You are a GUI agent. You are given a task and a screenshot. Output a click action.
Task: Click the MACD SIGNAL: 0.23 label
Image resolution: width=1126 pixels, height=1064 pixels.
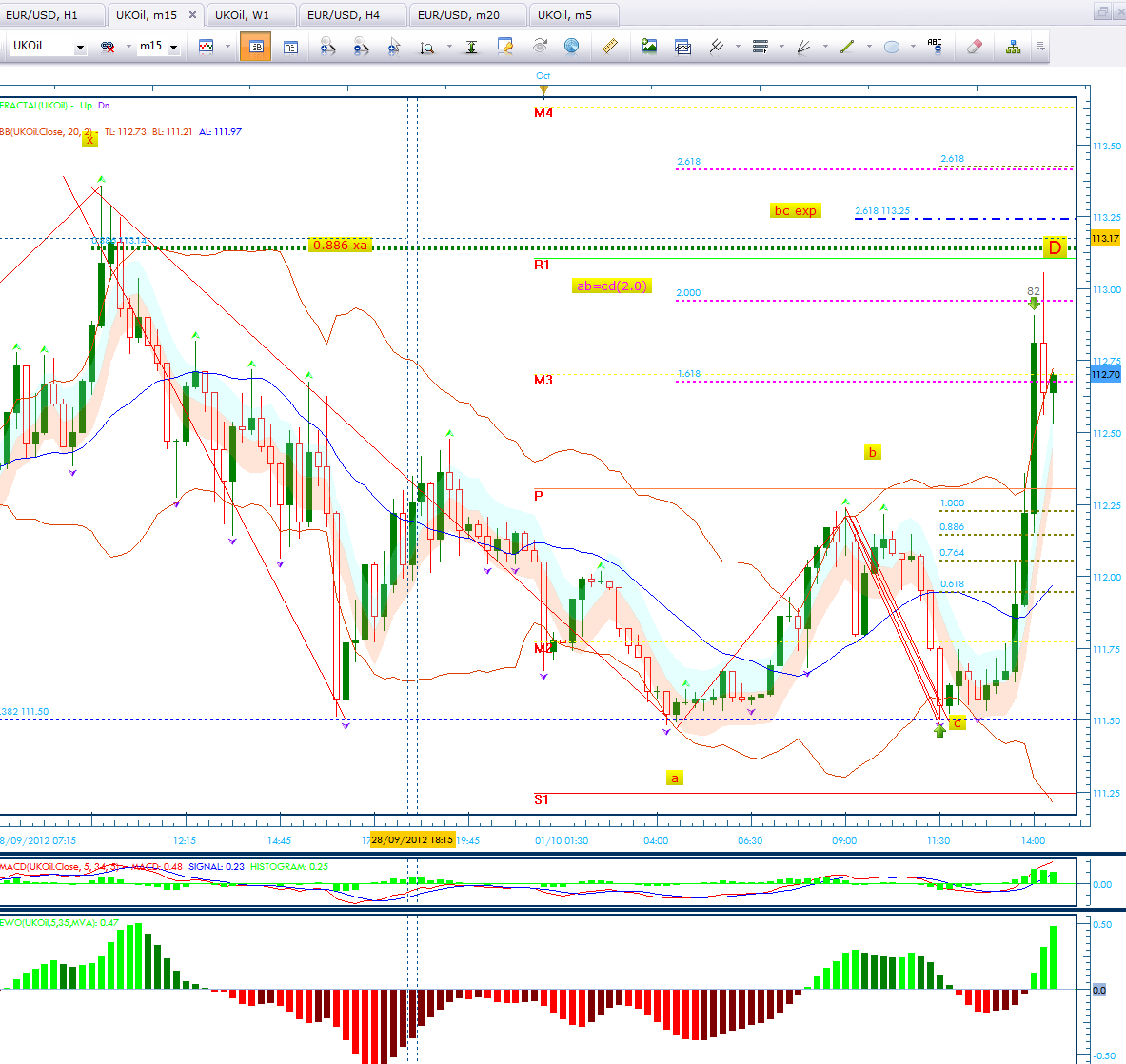pyautogui.click(x=216, y=867)
